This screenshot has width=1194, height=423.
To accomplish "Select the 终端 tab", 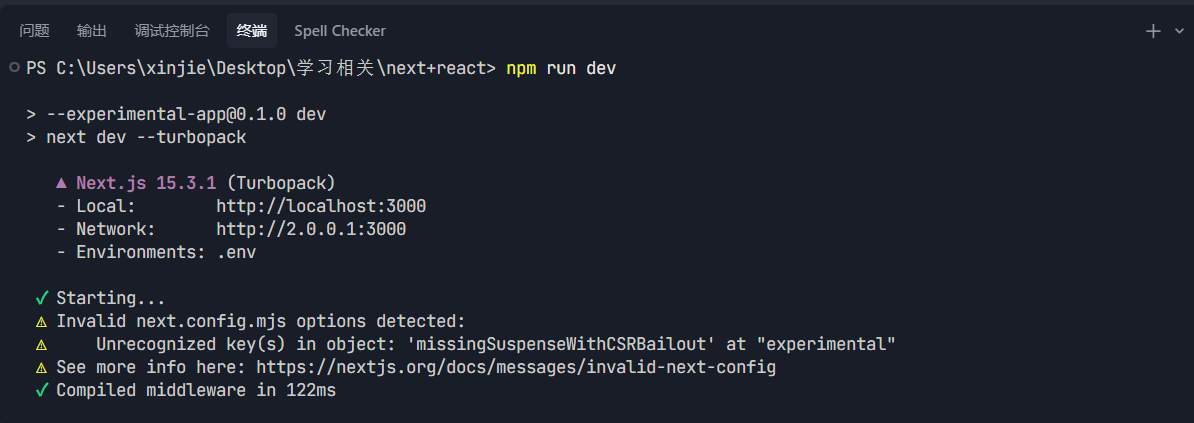I will pyautogui.click(x=252, y=31).
